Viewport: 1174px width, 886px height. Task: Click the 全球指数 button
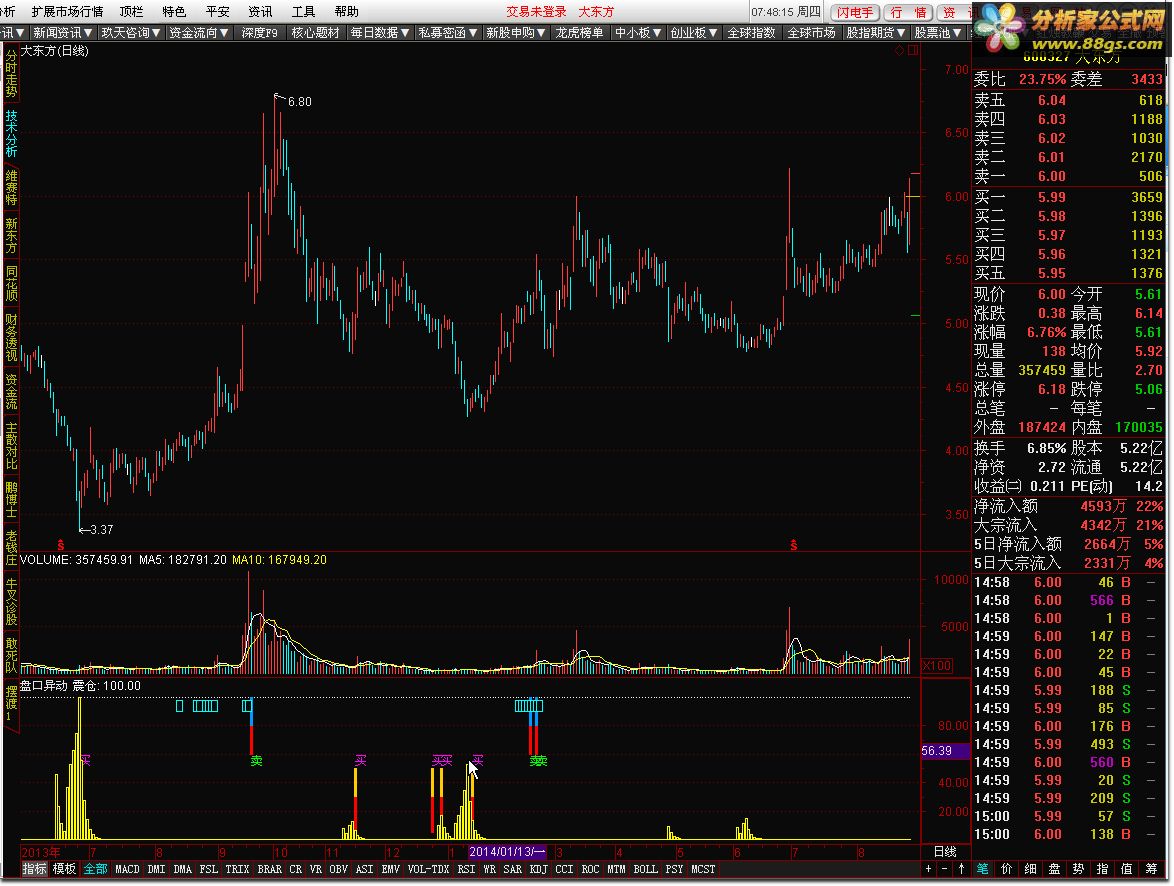752,32
